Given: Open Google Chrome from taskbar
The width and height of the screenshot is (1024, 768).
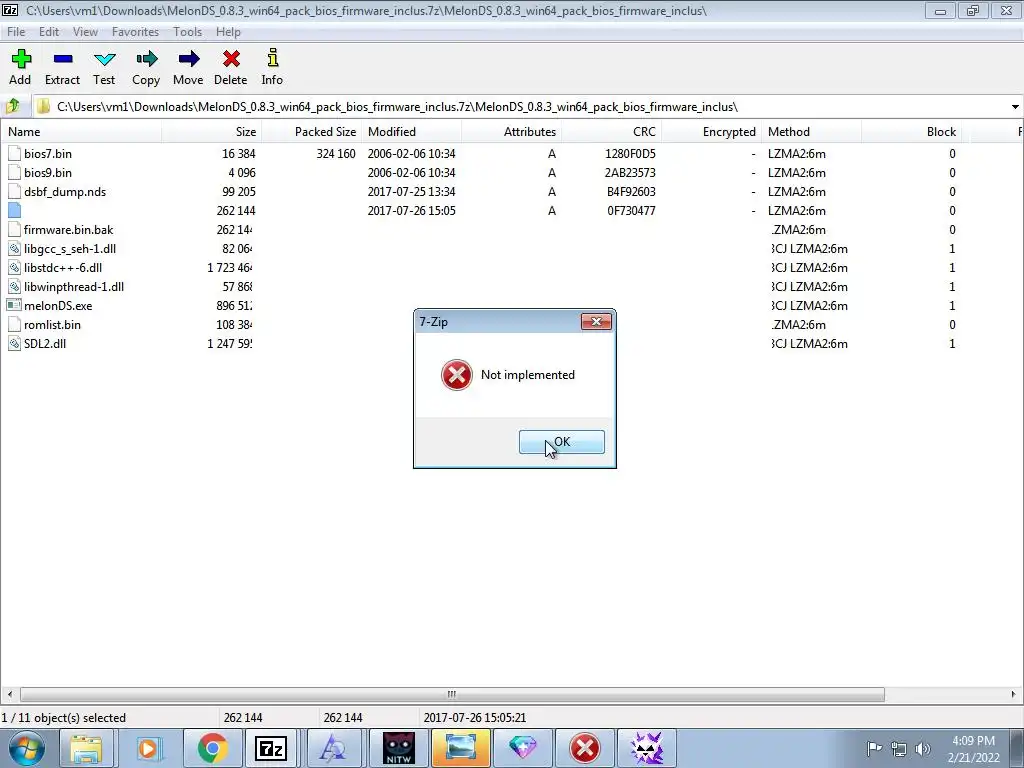Looking at the screenshot, I should 213,748.
